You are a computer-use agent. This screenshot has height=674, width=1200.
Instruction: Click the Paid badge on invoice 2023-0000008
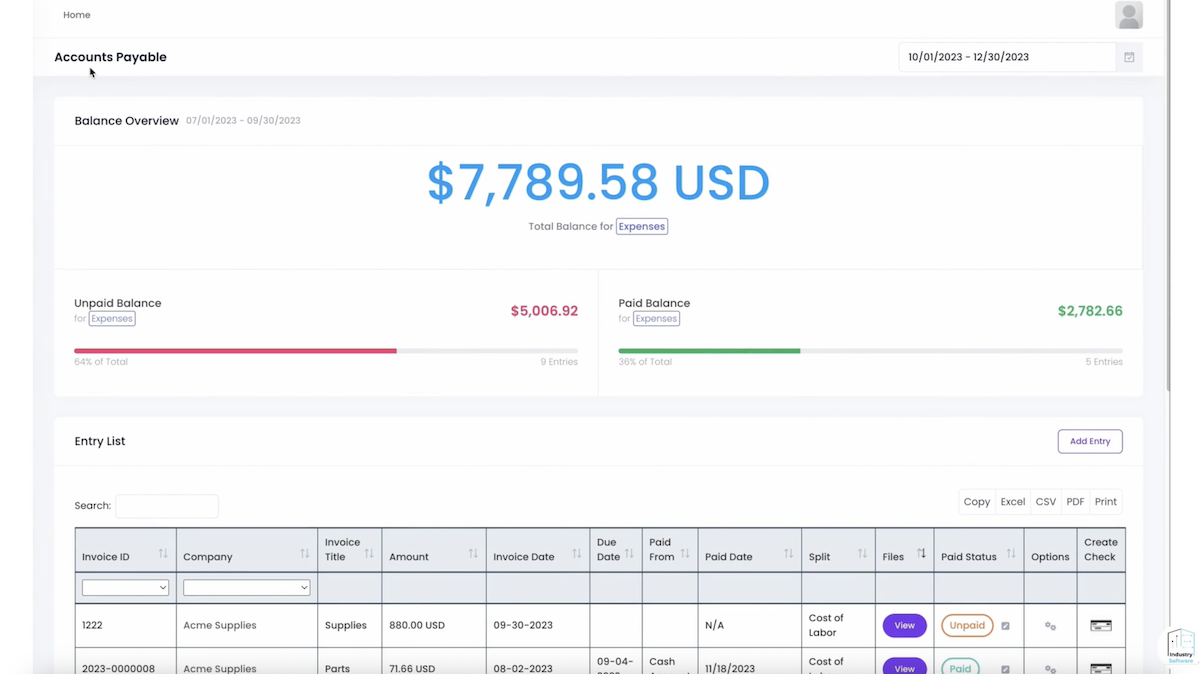[959, 667]
